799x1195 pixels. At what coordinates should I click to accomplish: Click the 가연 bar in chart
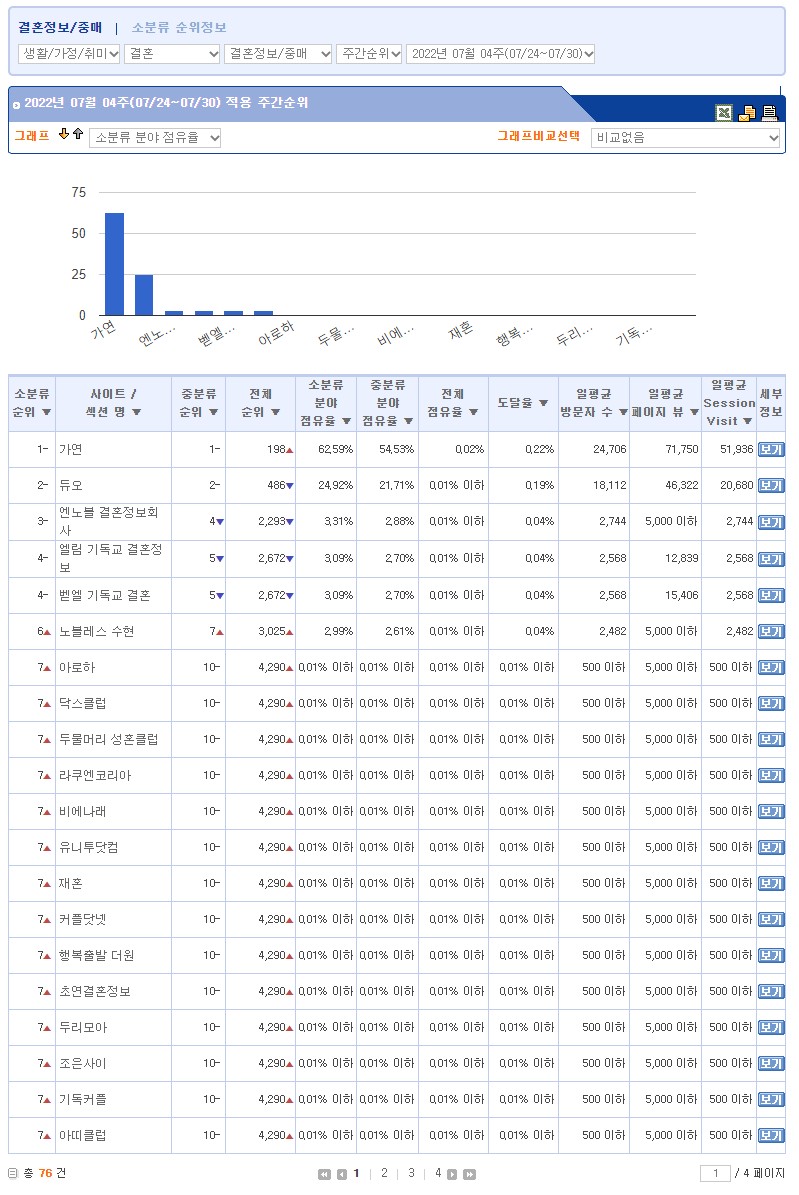pos(114,264)
